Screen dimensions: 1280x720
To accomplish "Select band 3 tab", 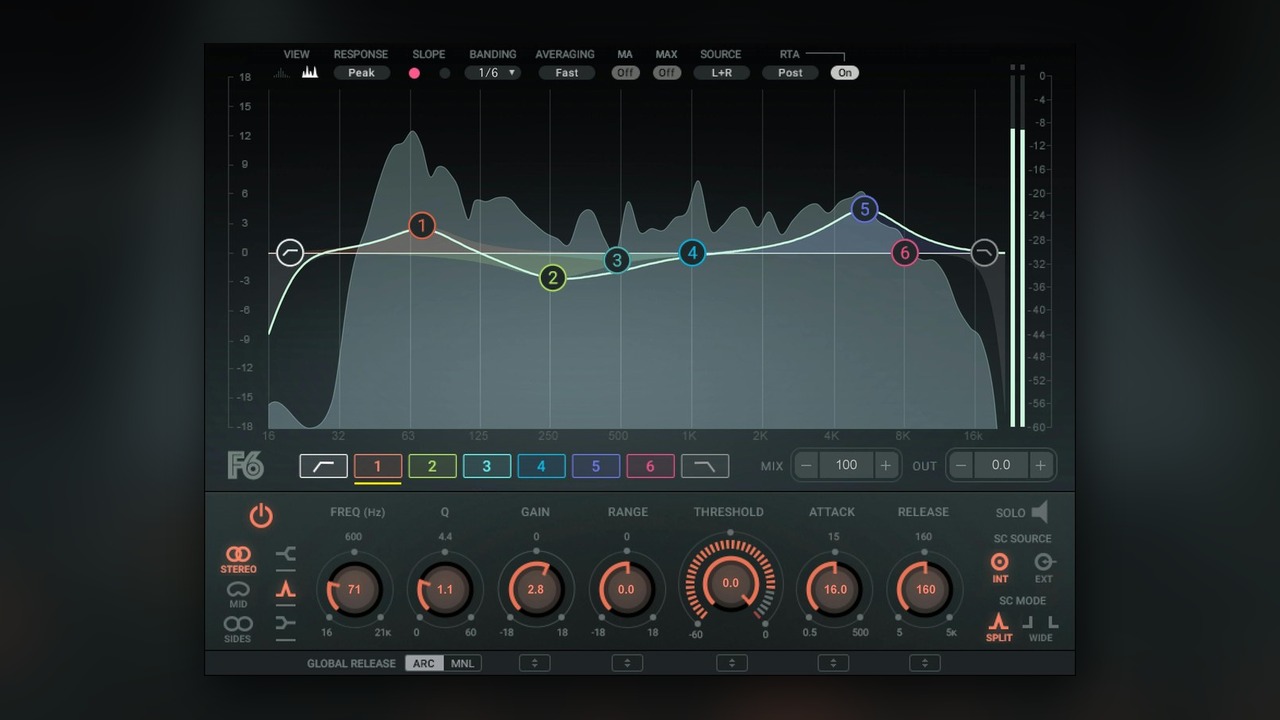I will coord(487,466).
